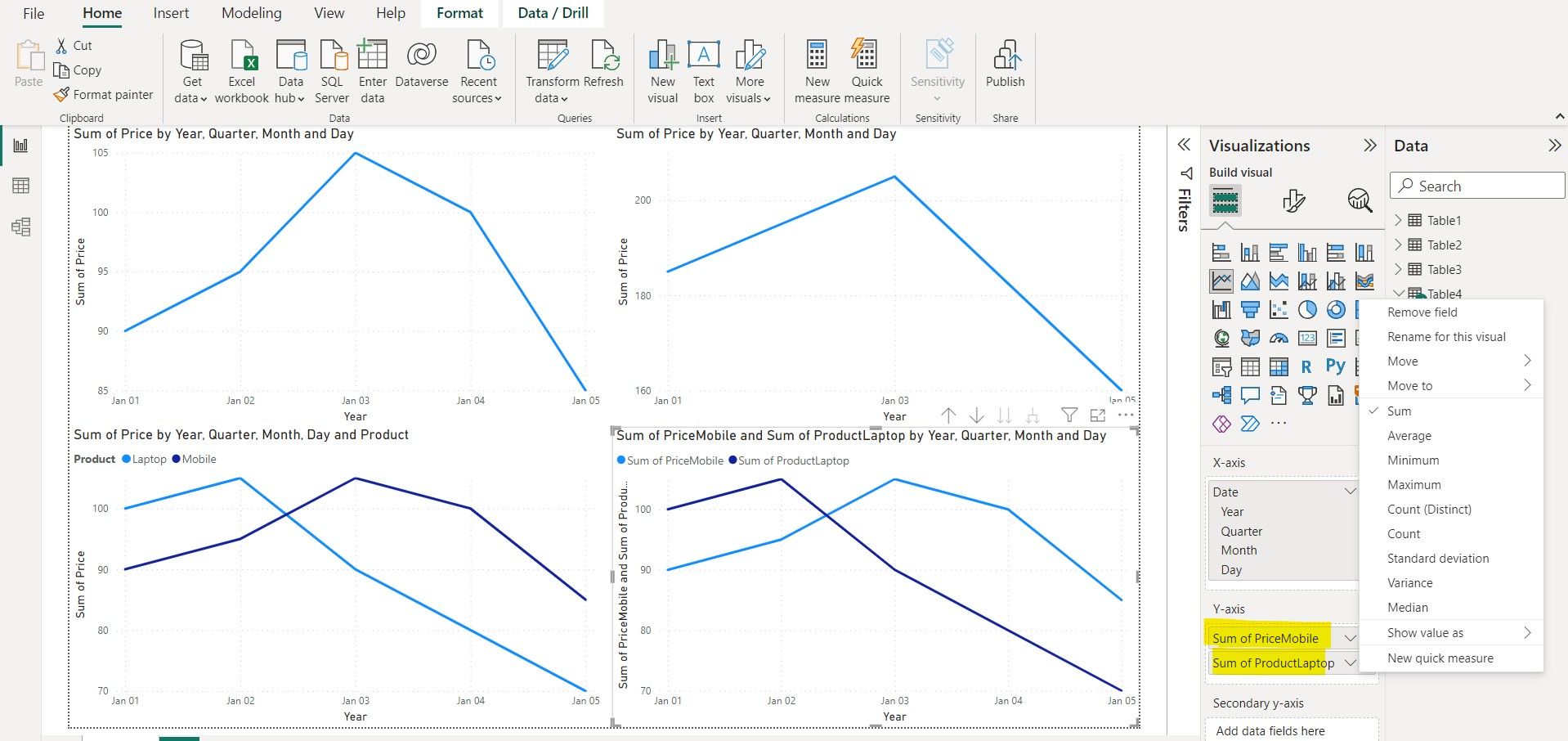Insert the Slicer visualization
Viewport: 1568px width, 741px height.
(1221, 367)
